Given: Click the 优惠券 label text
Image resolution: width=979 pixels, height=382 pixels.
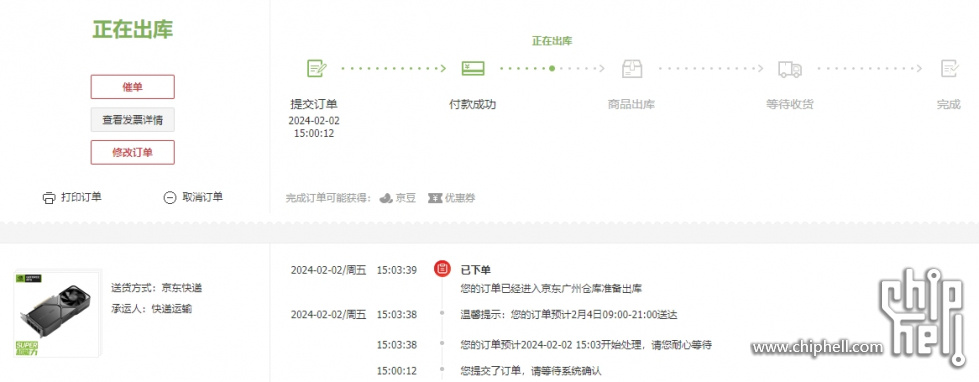Looking at the screenshot, I should (460, 198).
